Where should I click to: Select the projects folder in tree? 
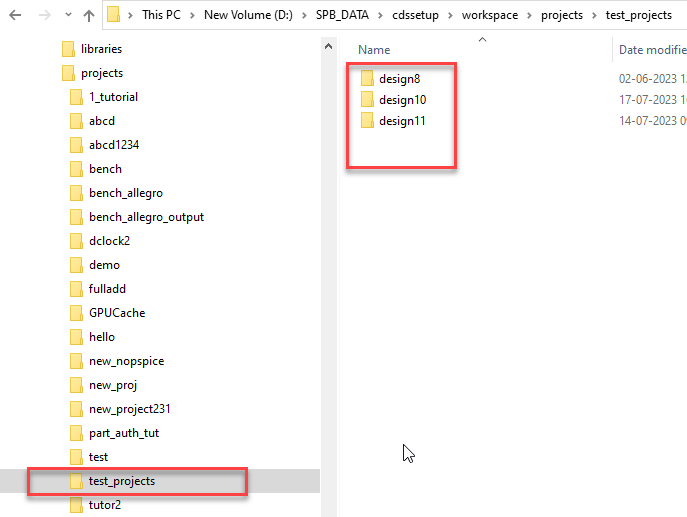[x=101, y=73]
